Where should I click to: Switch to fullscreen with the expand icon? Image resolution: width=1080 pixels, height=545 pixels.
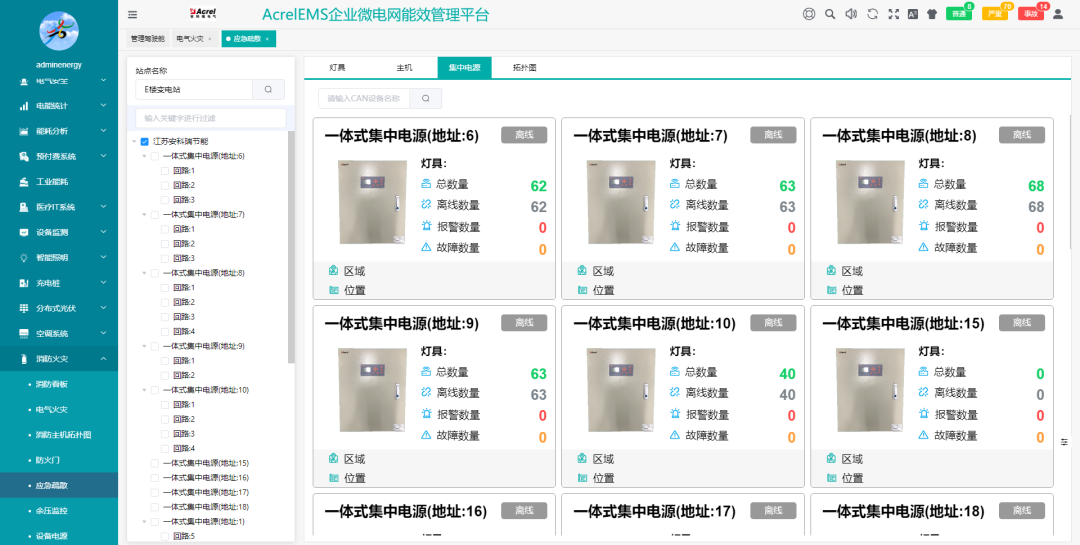tap(894, 14)
